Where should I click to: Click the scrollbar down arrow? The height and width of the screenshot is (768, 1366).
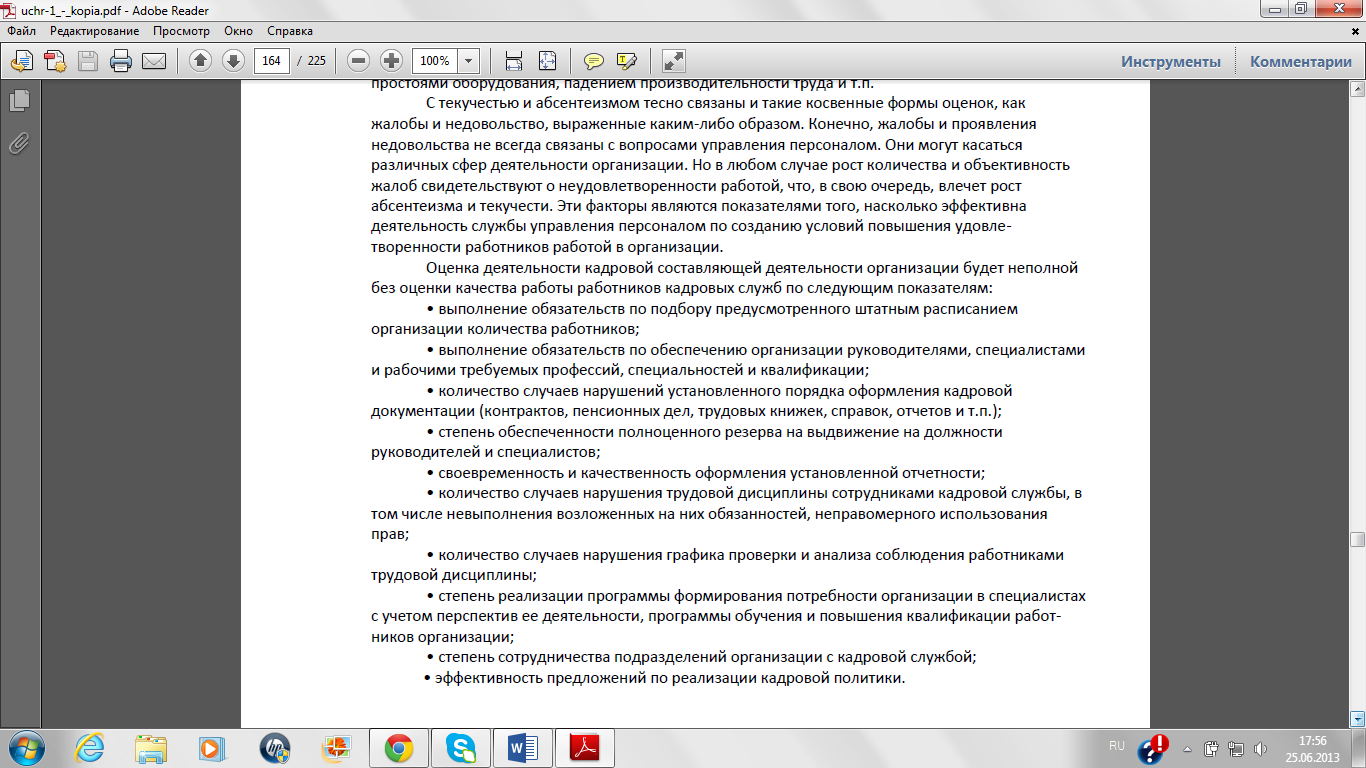1357,718
